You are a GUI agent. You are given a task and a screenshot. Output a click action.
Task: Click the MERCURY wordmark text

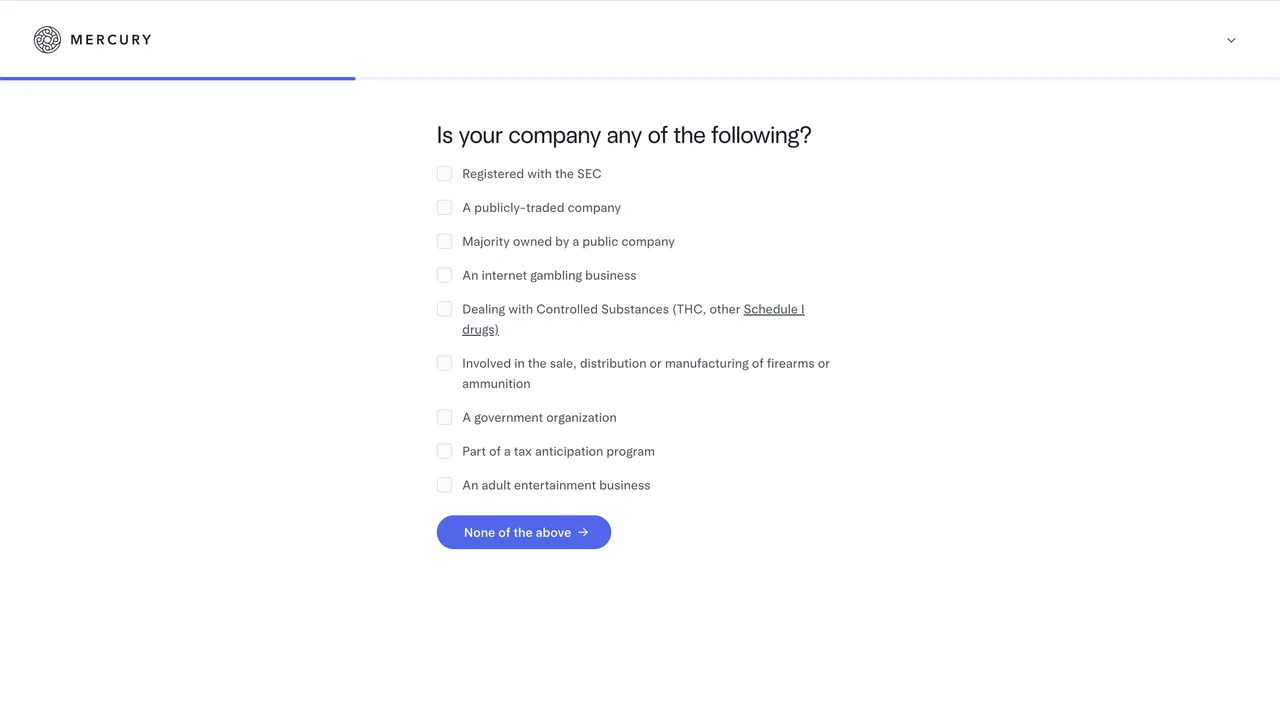111,40
